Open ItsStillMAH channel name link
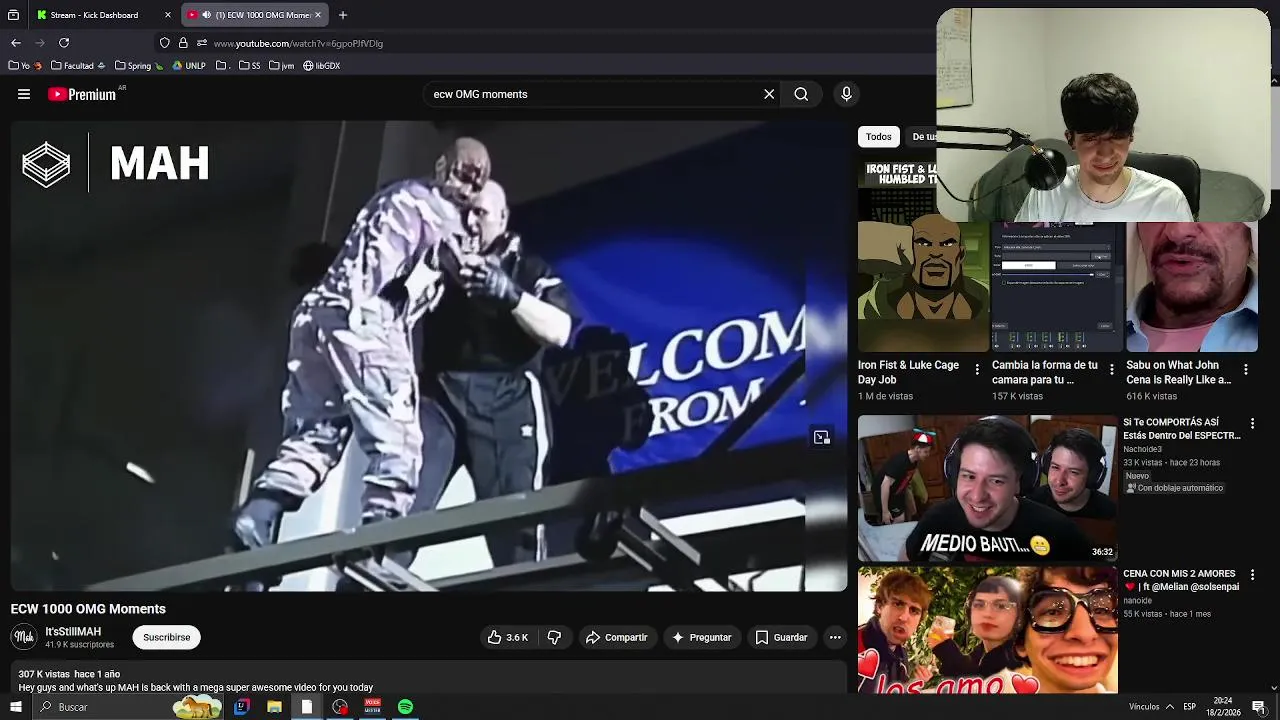Viewport: 1280px width, 720px height. tap(73, 632)
